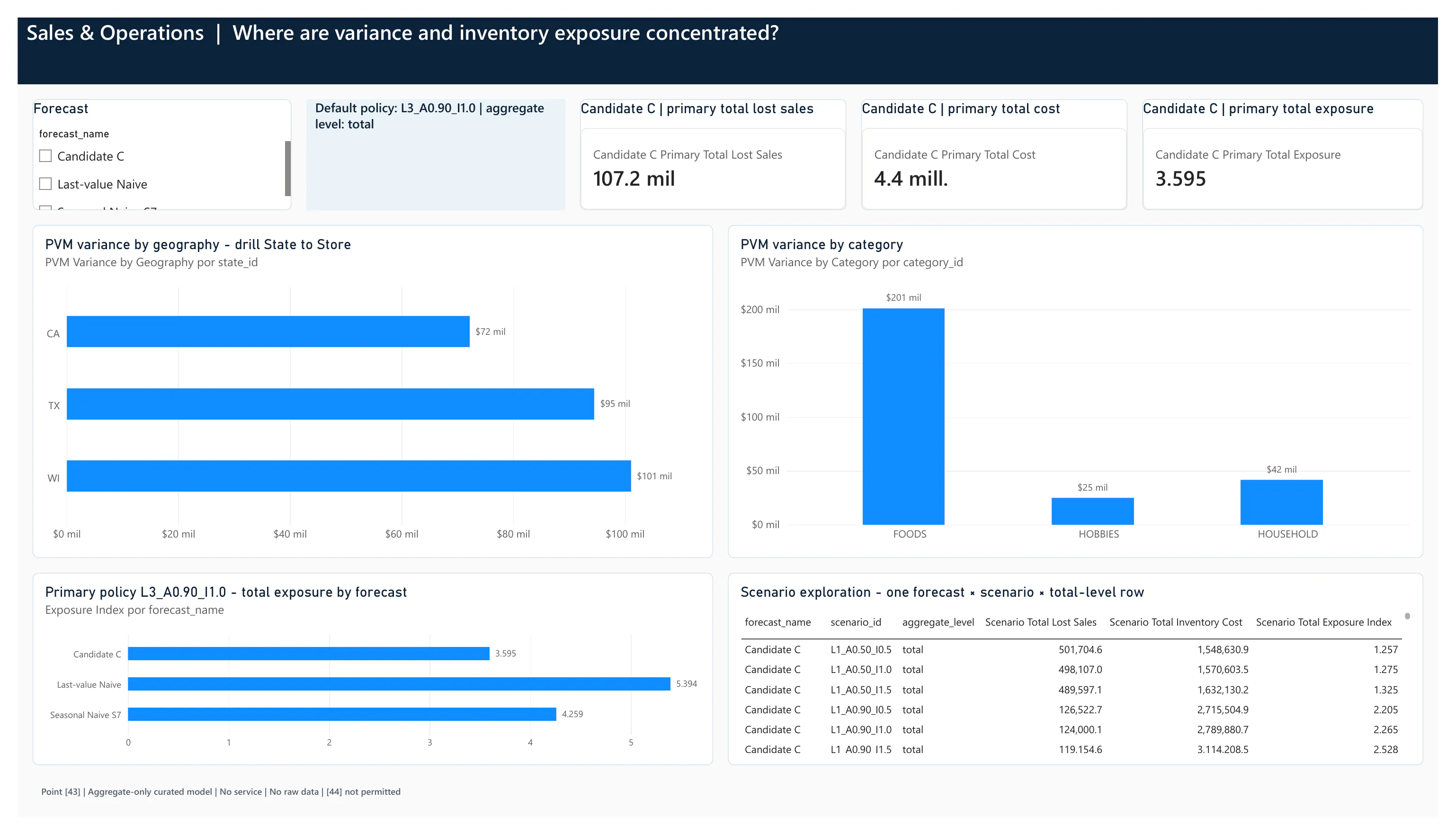Sort table by forecast_name column header
Viewport: 1456px width, 835px height.
(777, 622)
